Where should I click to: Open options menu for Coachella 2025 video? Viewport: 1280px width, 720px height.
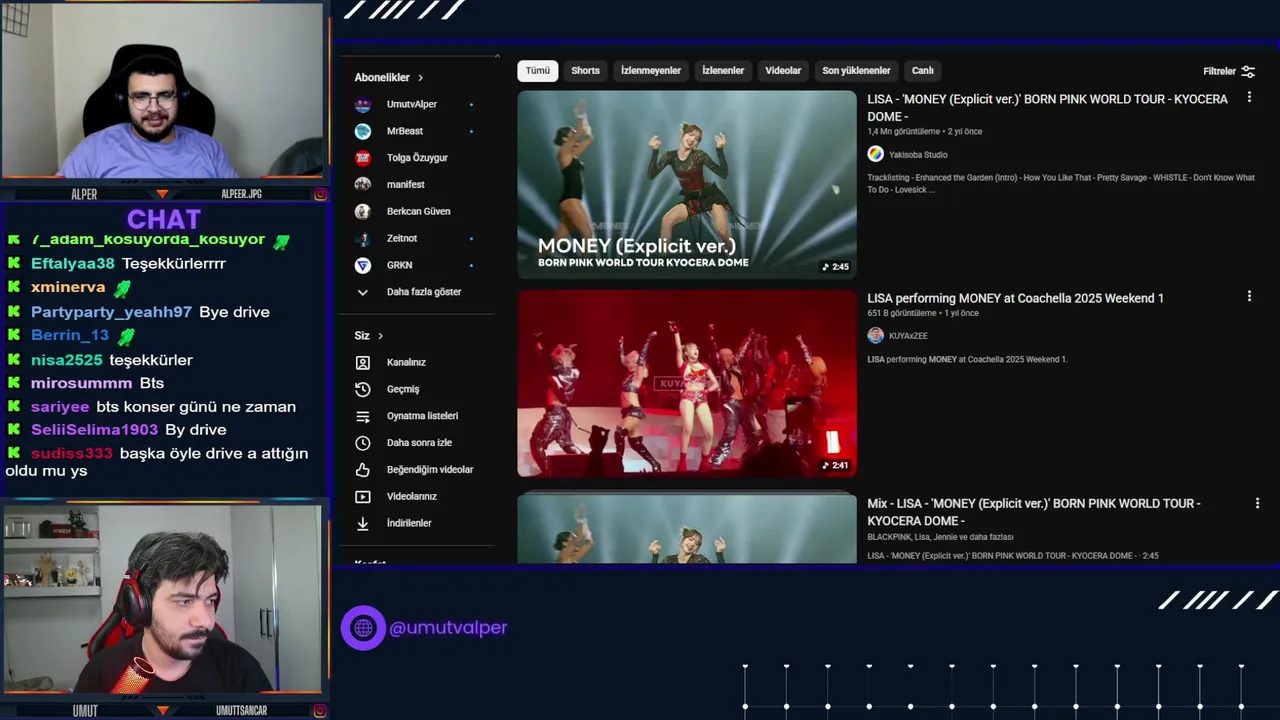click(x=1249, y=297)
